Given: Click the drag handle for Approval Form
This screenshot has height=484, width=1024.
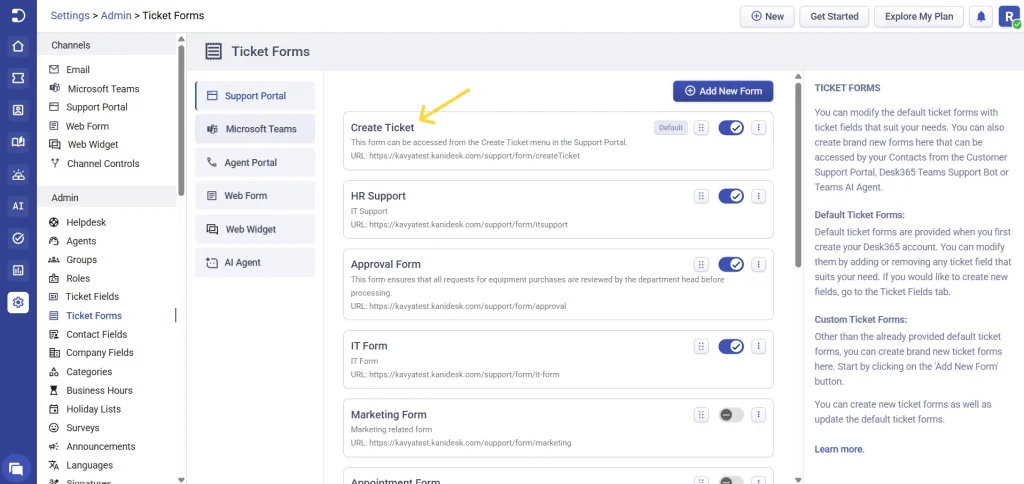Looking at the screenshot, I should [x=701, y=265].
